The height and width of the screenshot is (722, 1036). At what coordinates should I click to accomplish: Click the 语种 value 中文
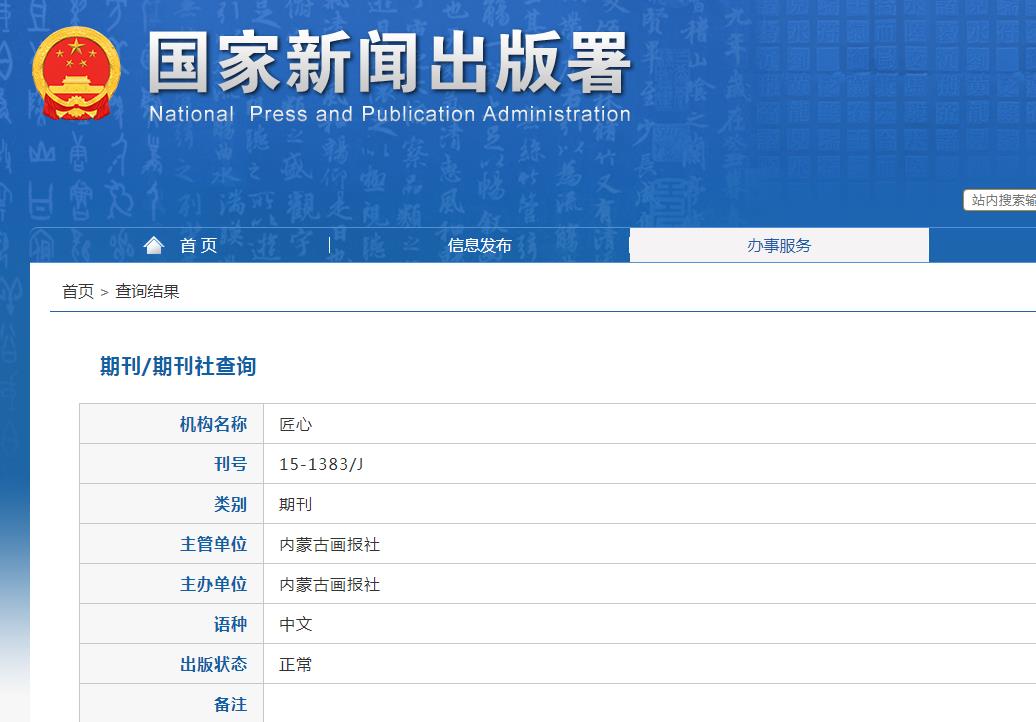[296, 624]
